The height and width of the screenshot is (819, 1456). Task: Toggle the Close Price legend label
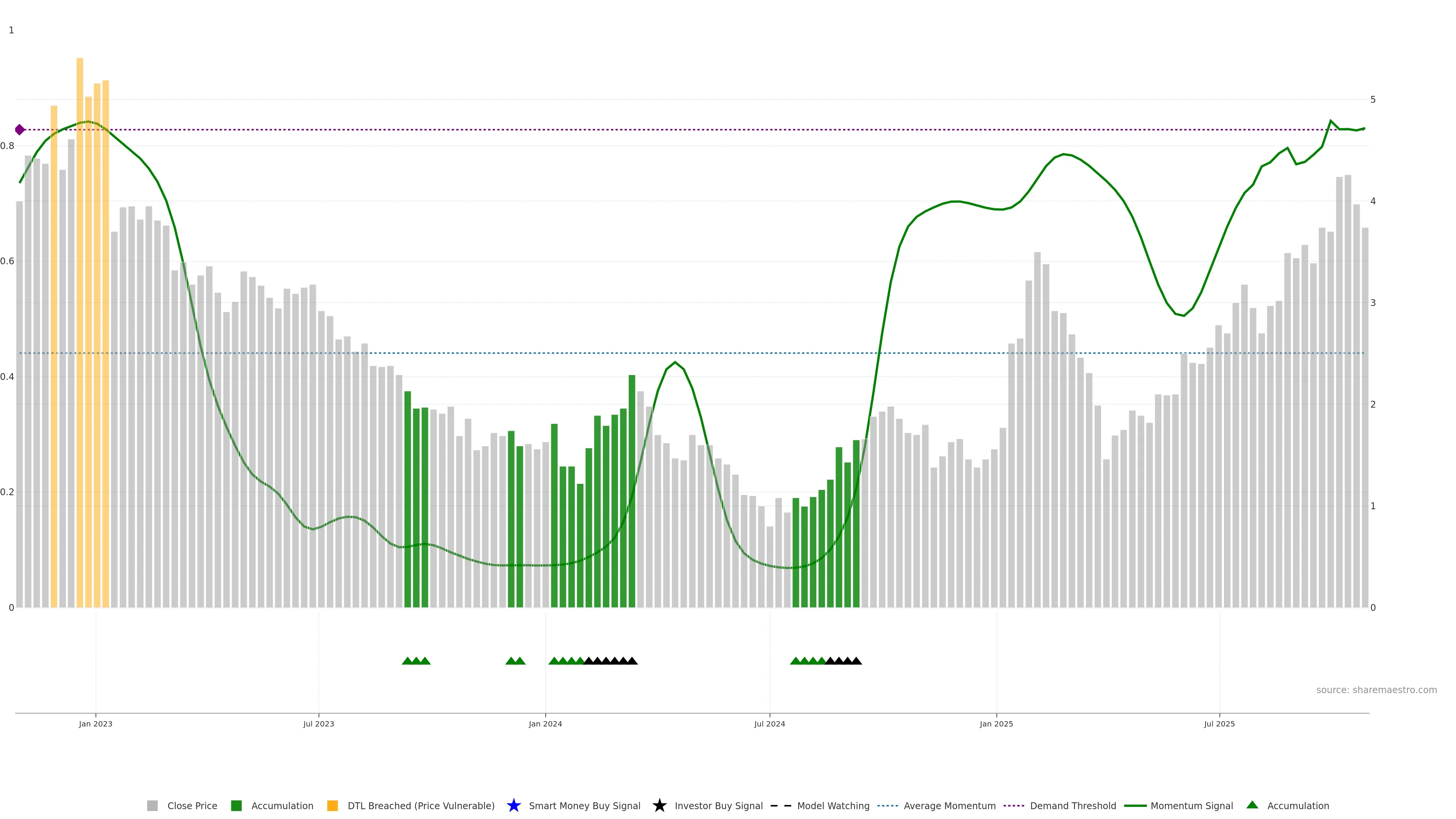point(192,806)
